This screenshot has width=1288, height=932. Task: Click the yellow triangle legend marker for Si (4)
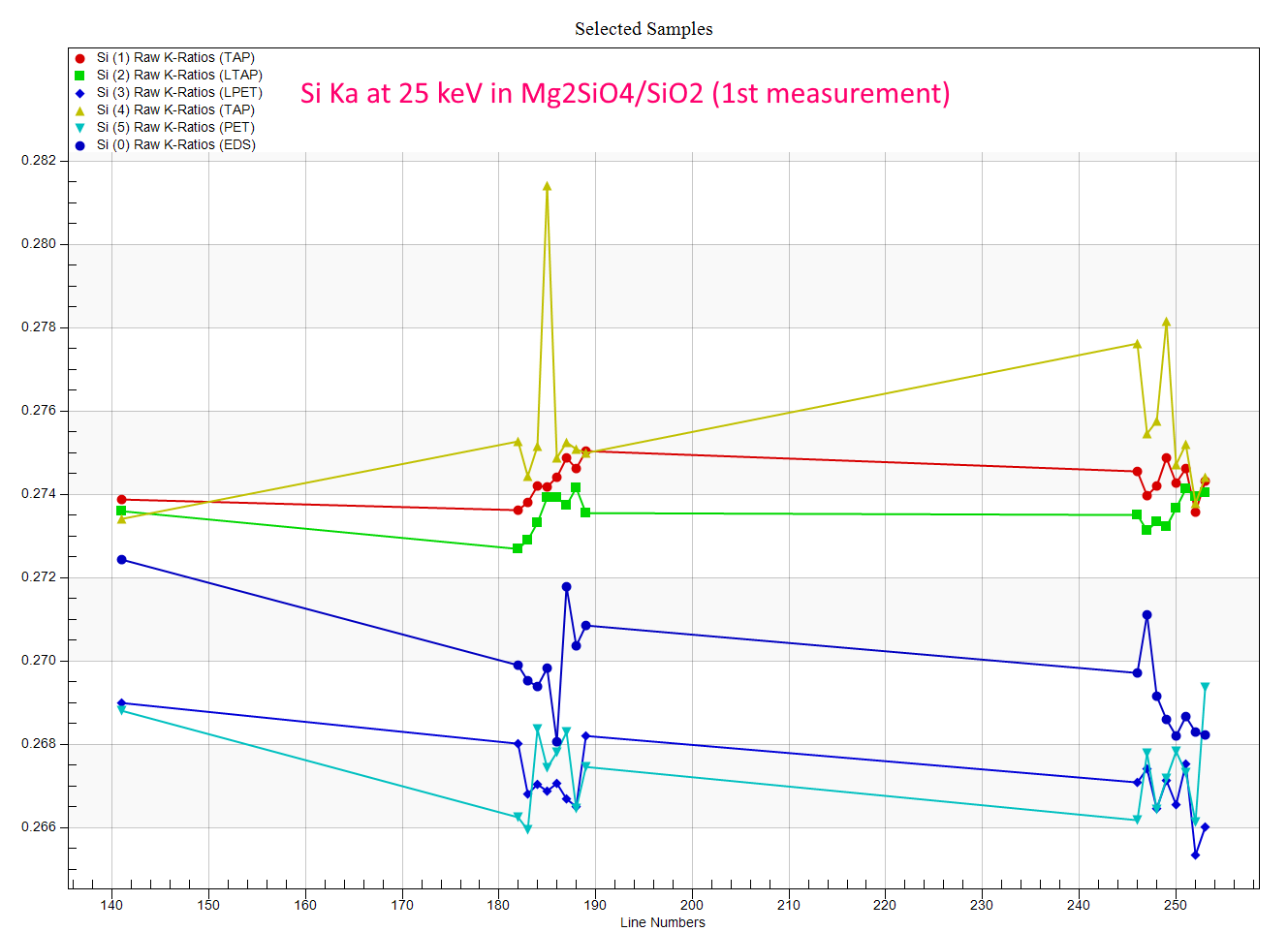[x=79, y=110]
